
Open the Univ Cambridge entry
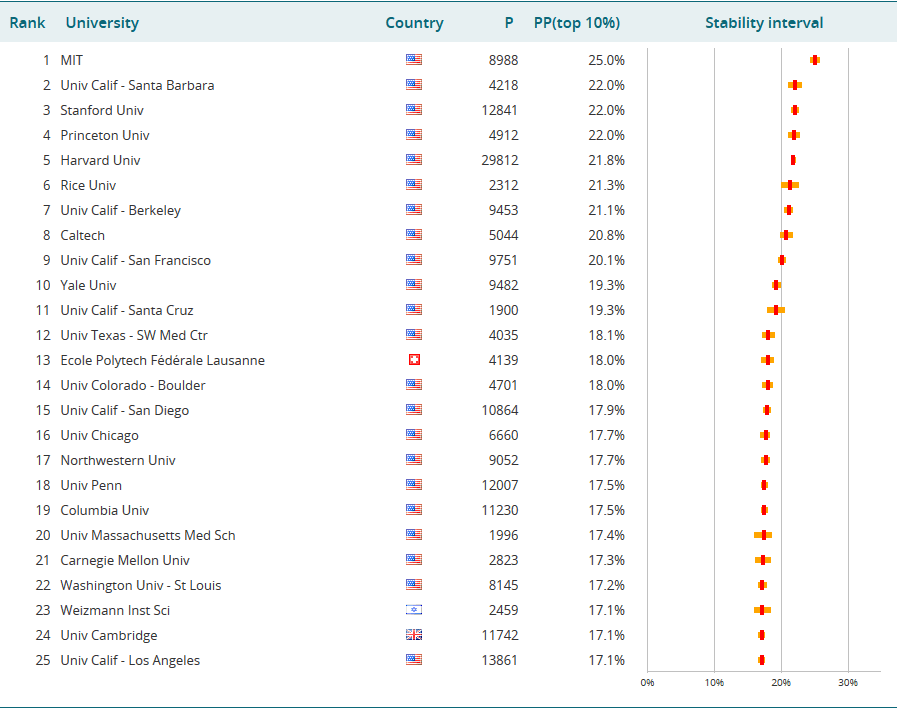point(109,635)
